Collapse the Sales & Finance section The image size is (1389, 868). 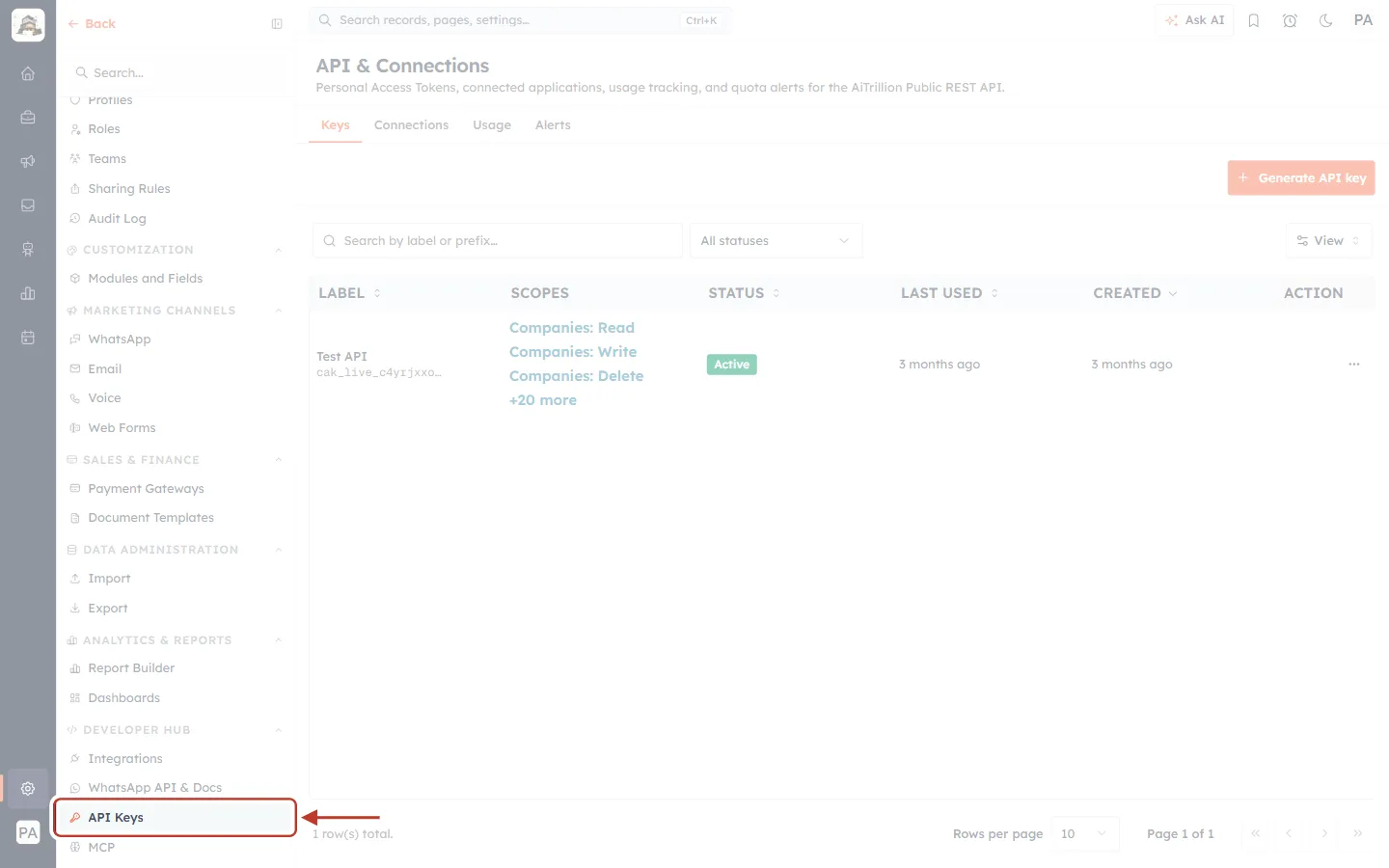(279, 460)
